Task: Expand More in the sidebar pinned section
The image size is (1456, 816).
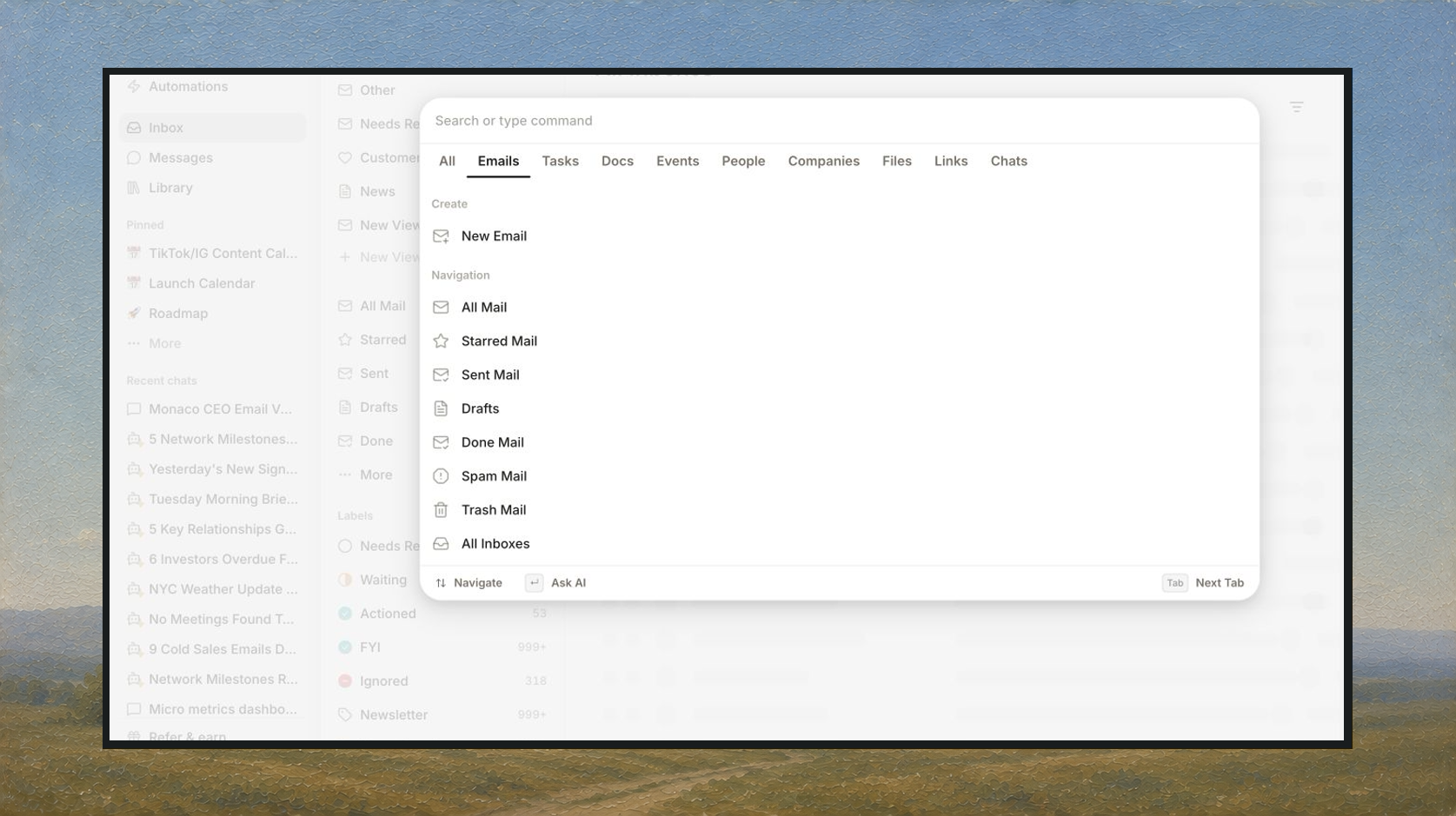Action: click(x=164, y=343)
